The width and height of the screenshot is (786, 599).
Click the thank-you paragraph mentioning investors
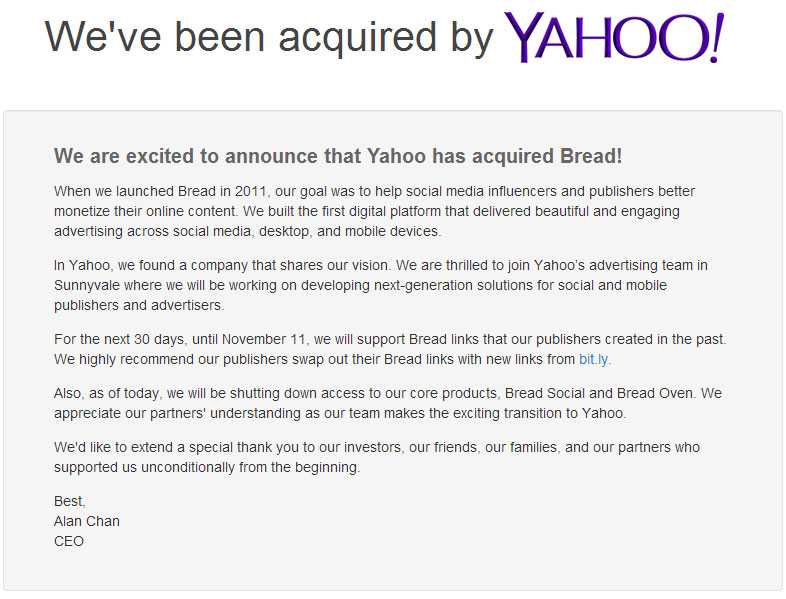click(377, 457)
